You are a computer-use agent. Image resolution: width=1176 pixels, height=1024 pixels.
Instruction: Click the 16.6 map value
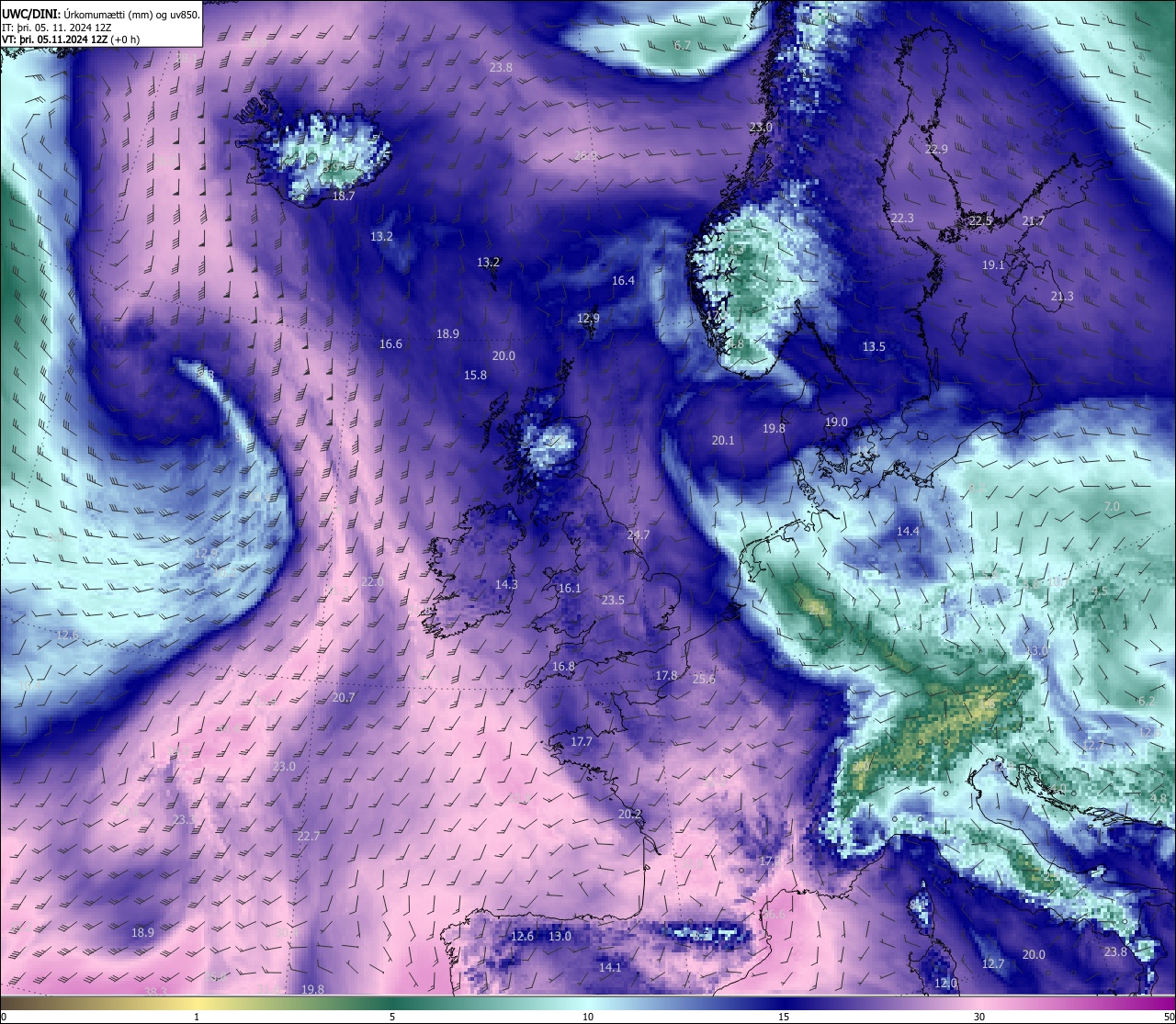point(390,343)
